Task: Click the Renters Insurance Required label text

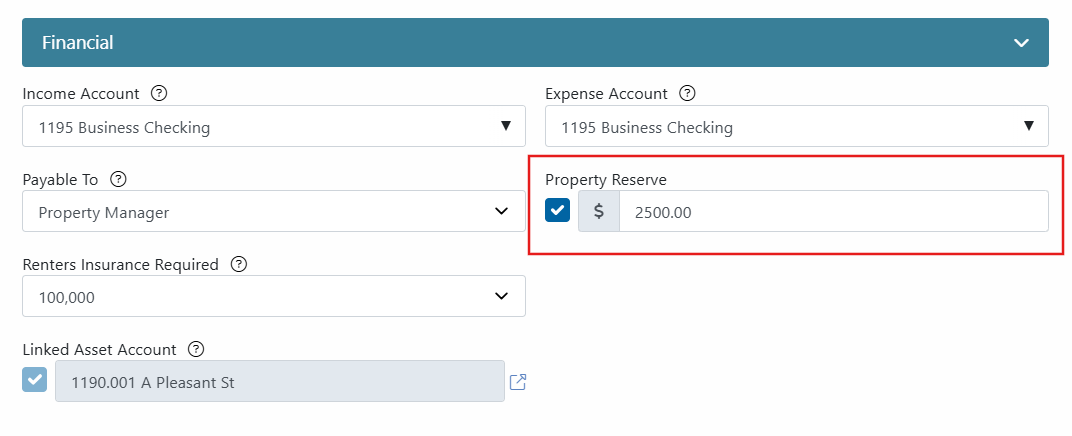Action: click(x=120, y=265)
